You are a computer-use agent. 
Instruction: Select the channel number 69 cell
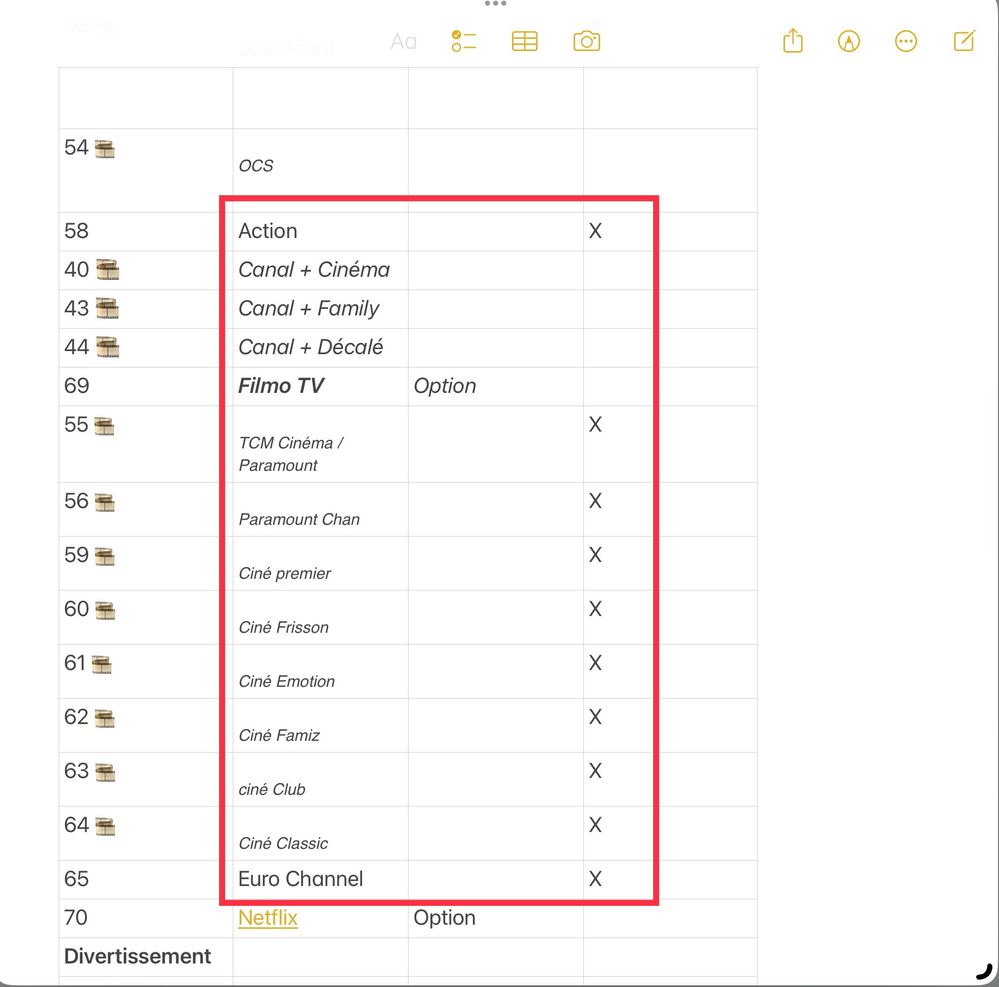click(146, 386)
